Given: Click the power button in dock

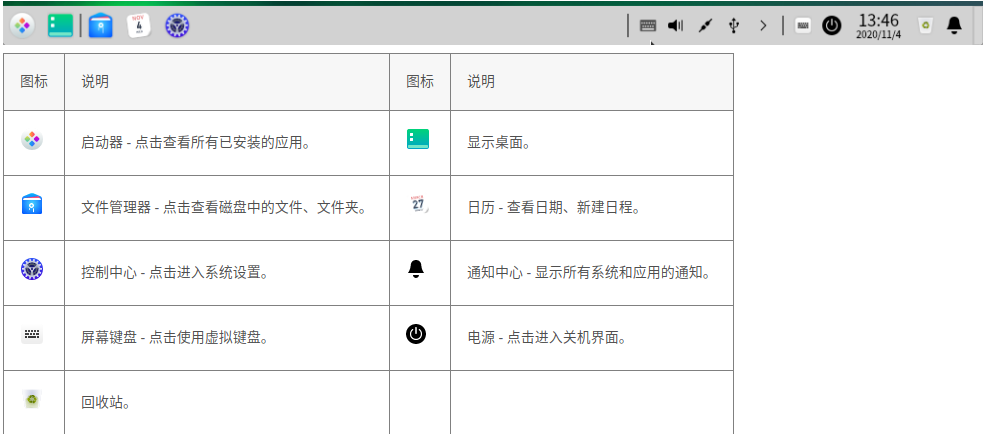Looking at the screenshot, I should point(832,26).
